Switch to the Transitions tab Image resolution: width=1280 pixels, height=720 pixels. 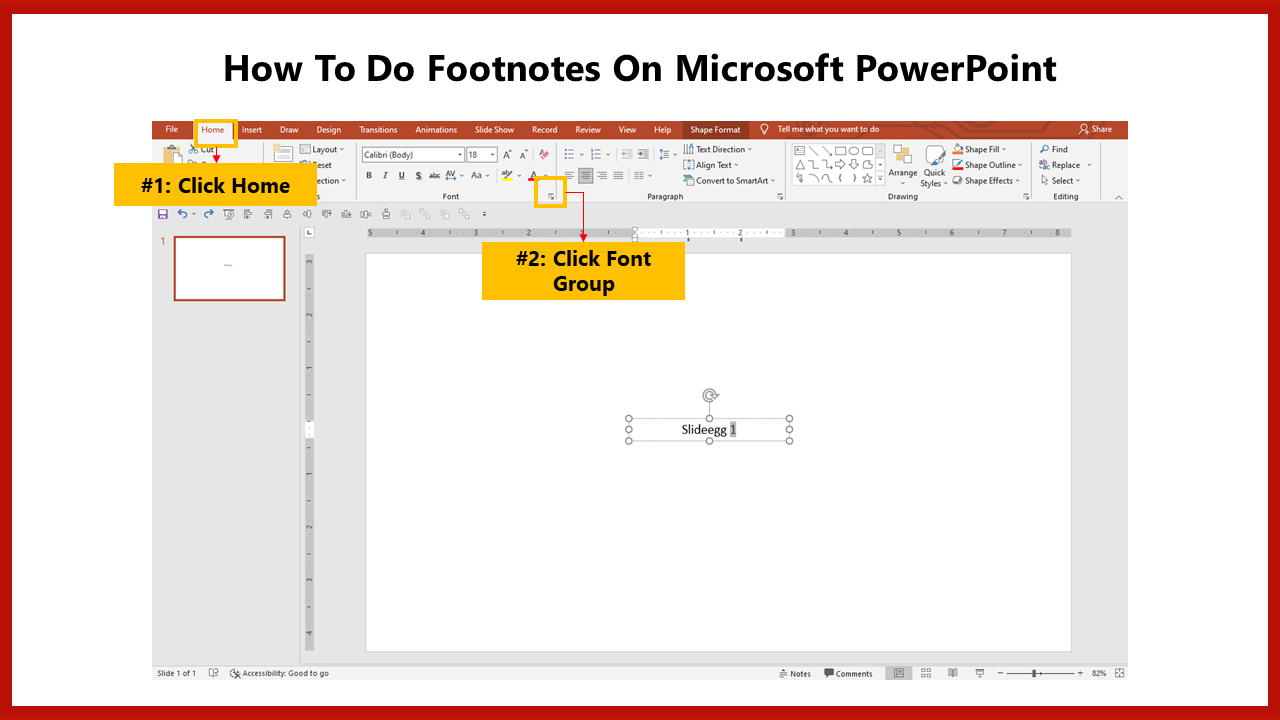point(378,130)
